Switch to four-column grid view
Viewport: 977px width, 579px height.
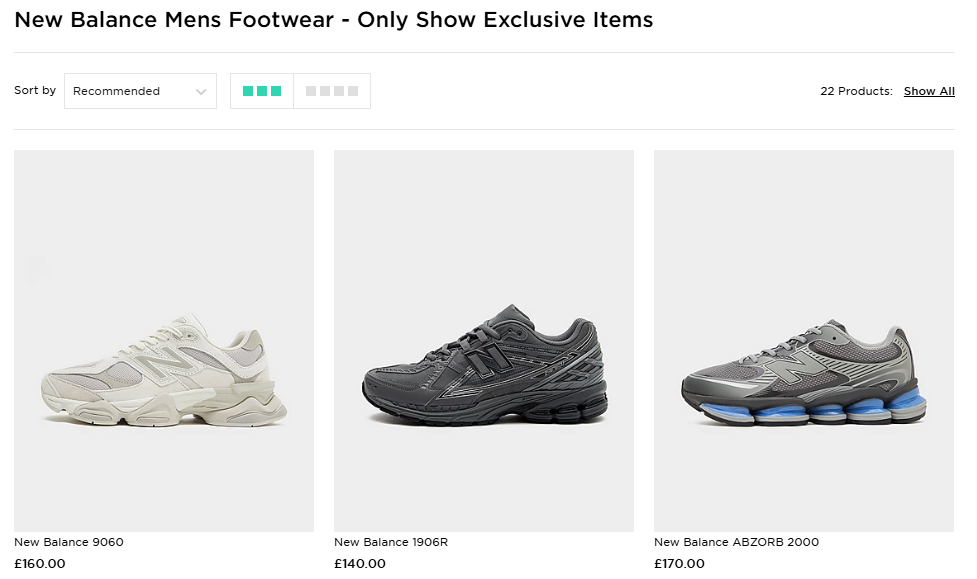(x=332, y=91)
